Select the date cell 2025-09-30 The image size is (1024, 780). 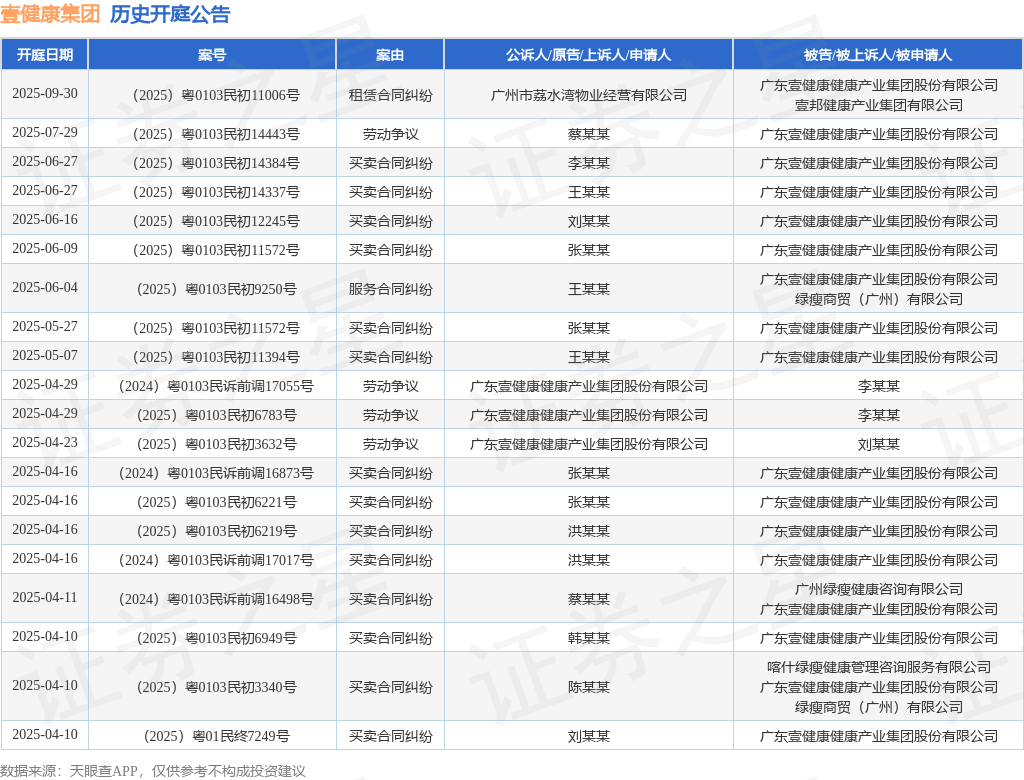tap(44, 93)
